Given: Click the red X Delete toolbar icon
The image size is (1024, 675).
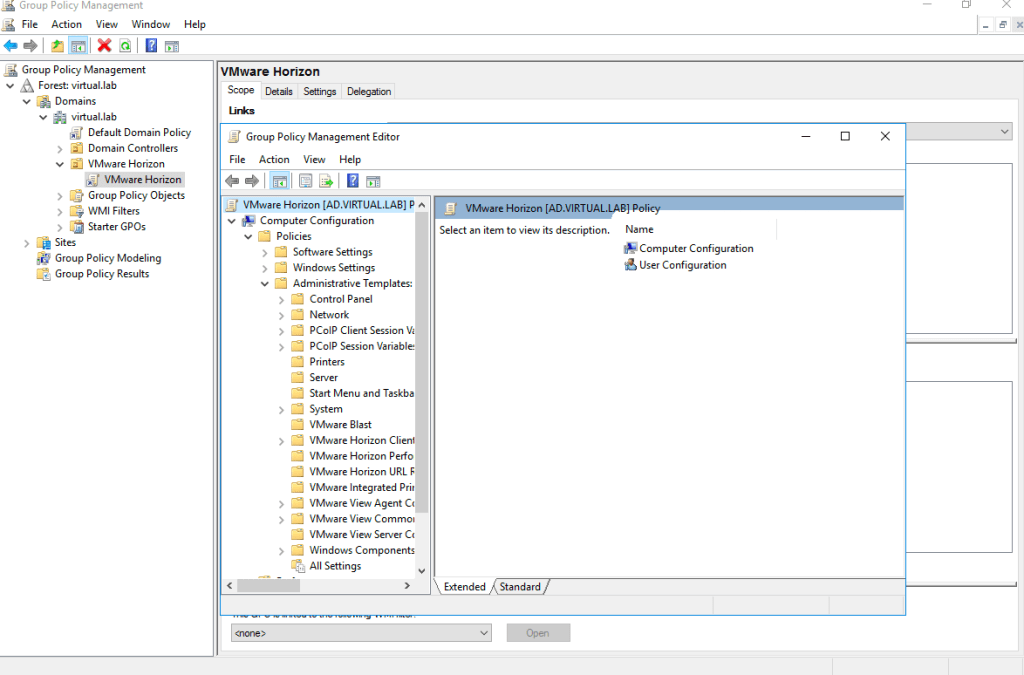Looking at the screenshot, I should pyautogui.click(x=104, y=45).
